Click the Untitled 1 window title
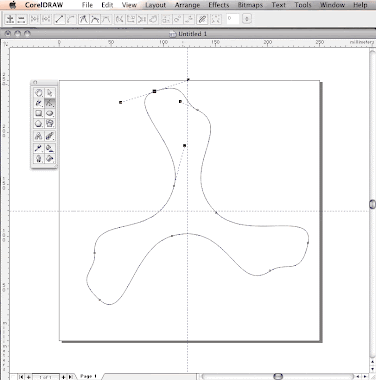Image resolution: width=376 pixels, height=380 pixels. pos(192,34)
